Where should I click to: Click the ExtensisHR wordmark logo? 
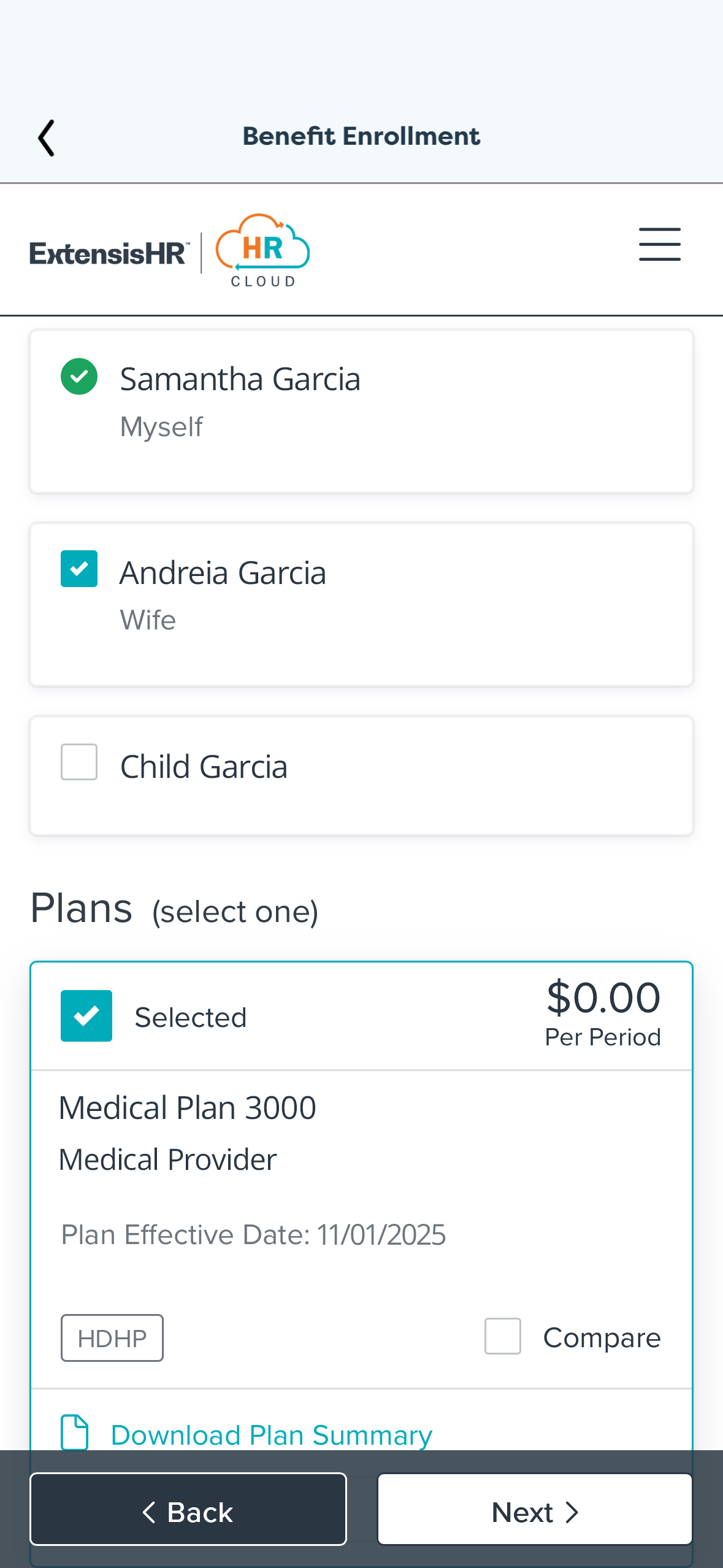(109, 253)
